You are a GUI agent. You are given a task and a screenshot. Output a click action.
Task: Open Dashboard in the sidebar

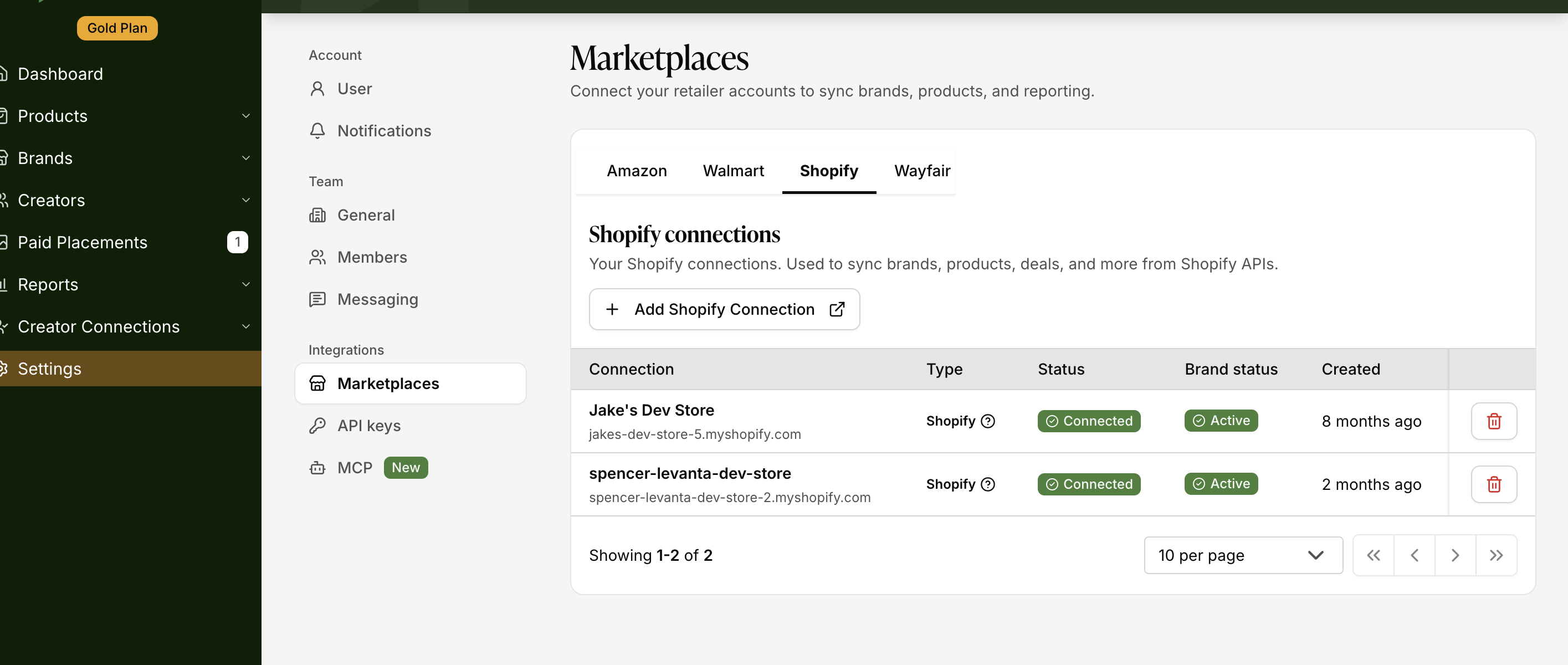click(x=60, y=74)
